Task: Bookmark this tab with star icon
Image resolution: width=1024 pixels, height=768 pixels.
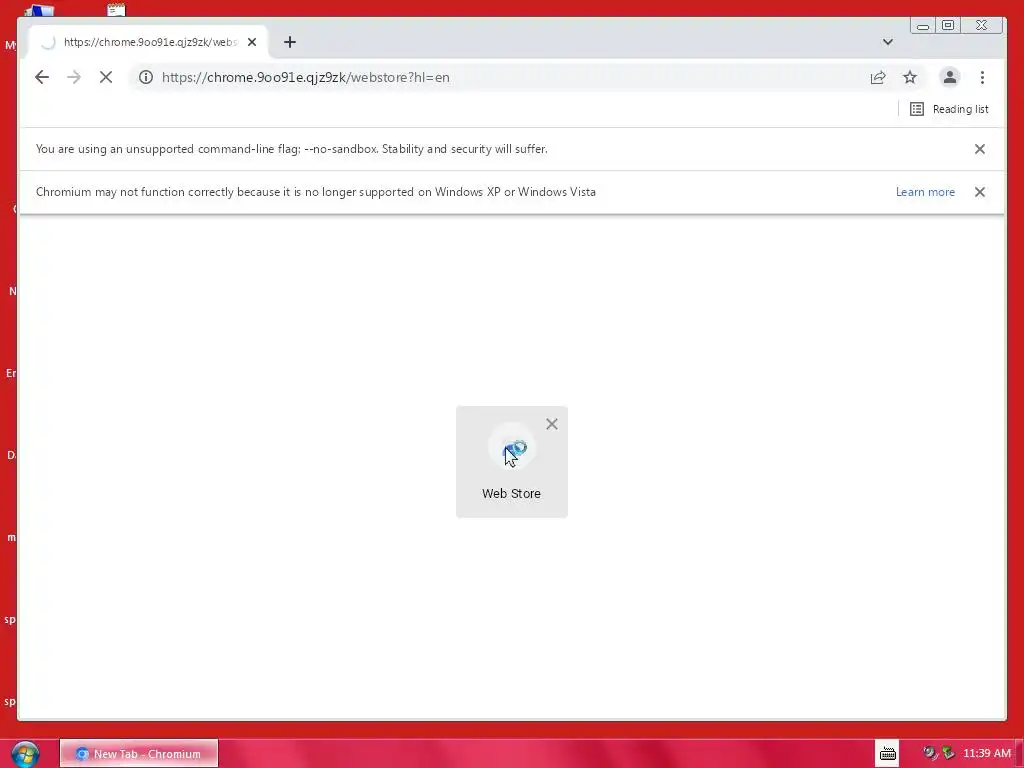Action: [x=910, y=77]
